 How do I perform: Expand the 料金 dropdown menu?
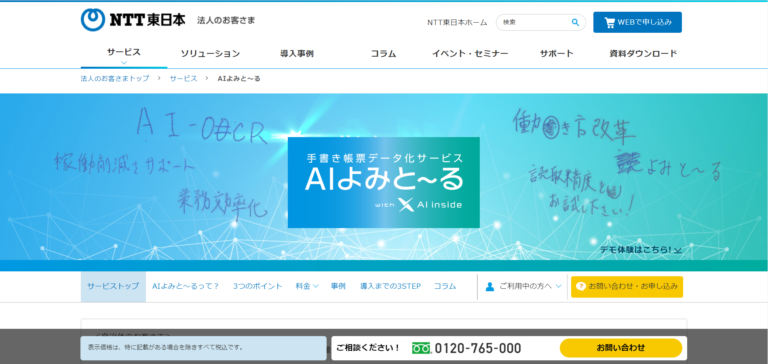click(x=307, y=287)
